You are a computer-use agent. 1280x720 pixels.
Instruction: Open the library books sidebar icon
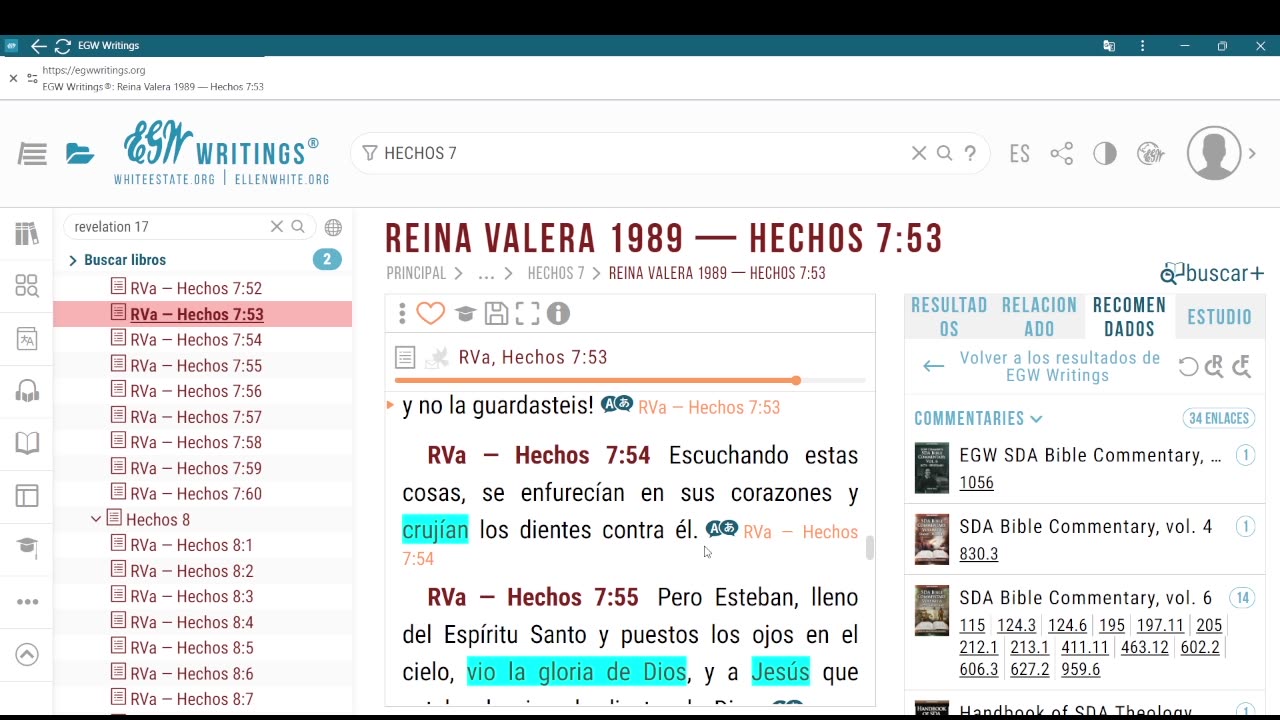(x=27, y=234)
